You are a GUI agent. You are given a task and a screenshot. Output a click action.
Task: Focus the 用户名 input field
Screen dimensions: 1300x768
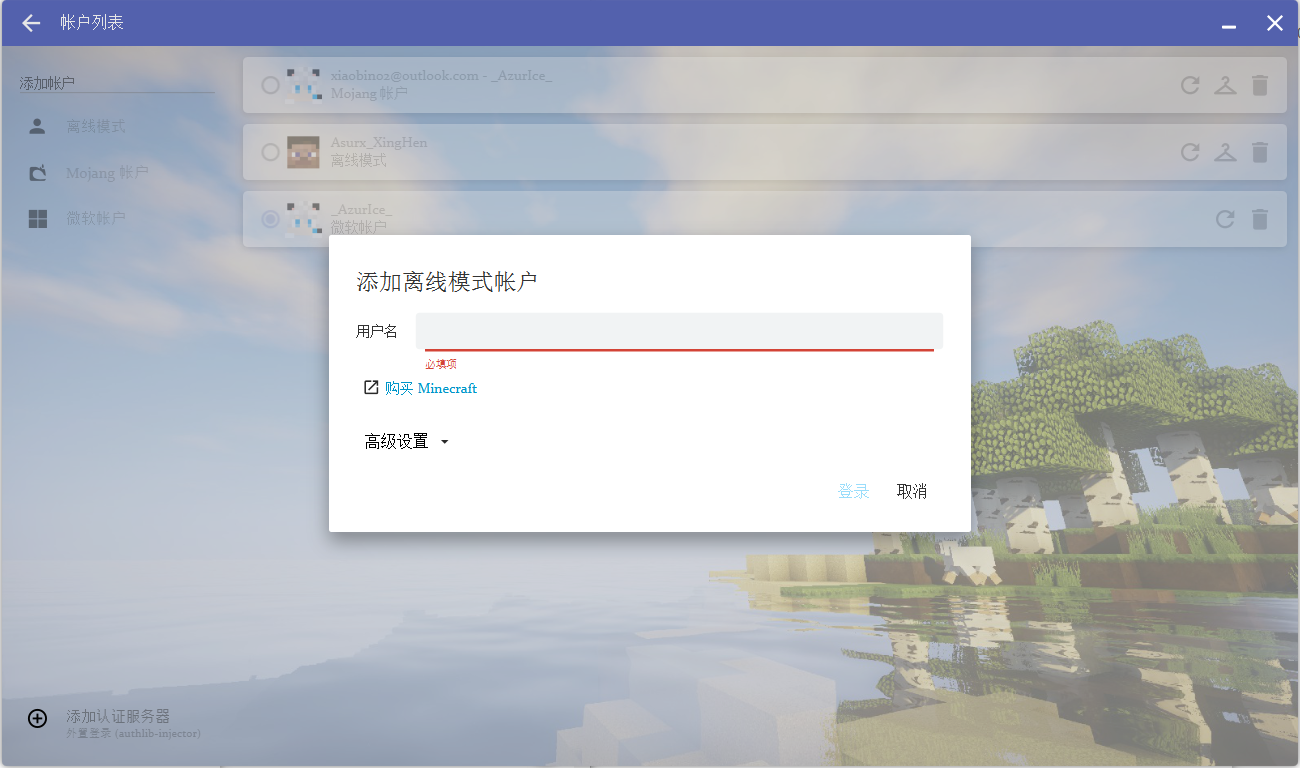click(679, 331)
